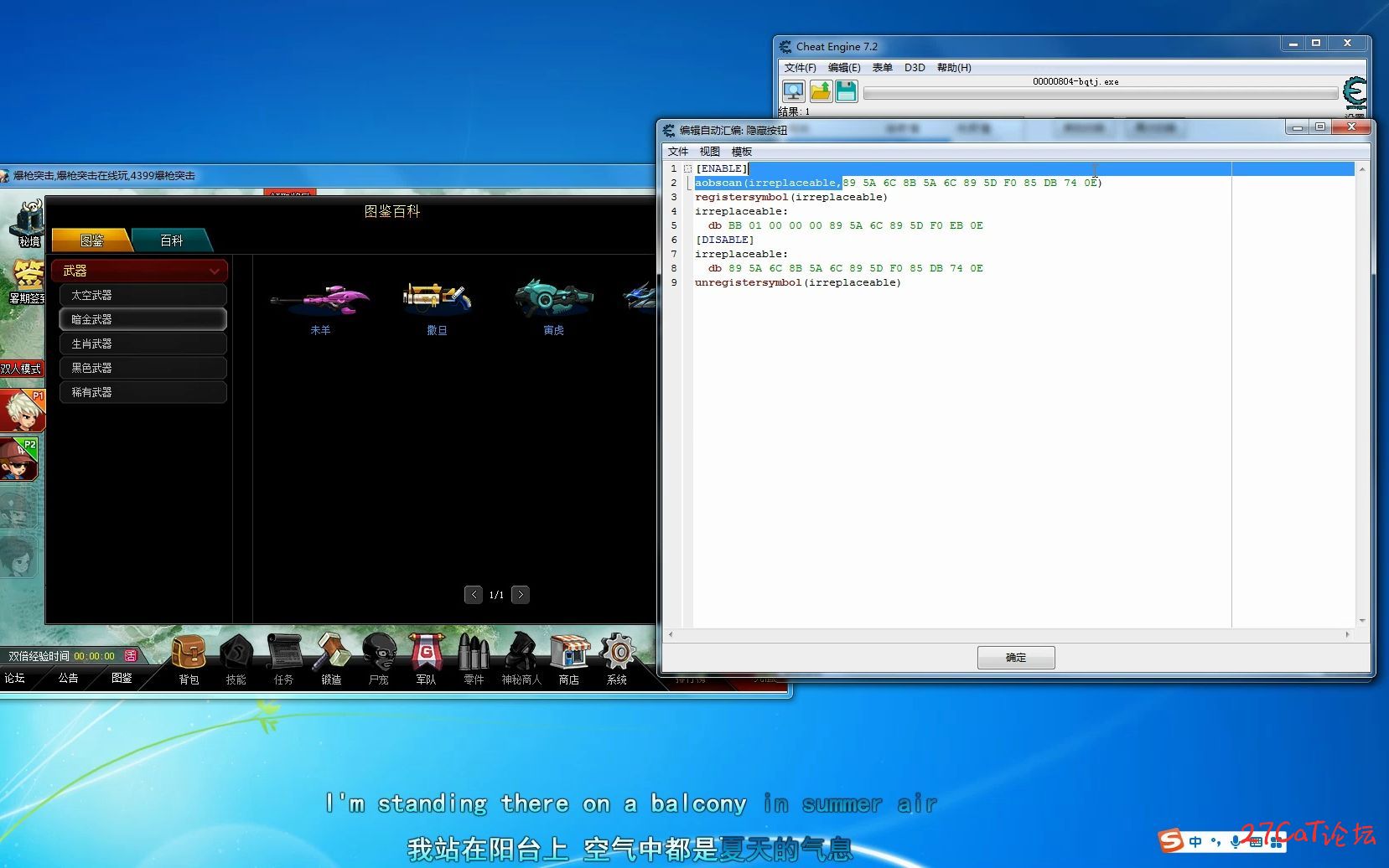This screenshot has width=1389, height=868.
Task: Open the 商店 shop icon
Action: 569,654
